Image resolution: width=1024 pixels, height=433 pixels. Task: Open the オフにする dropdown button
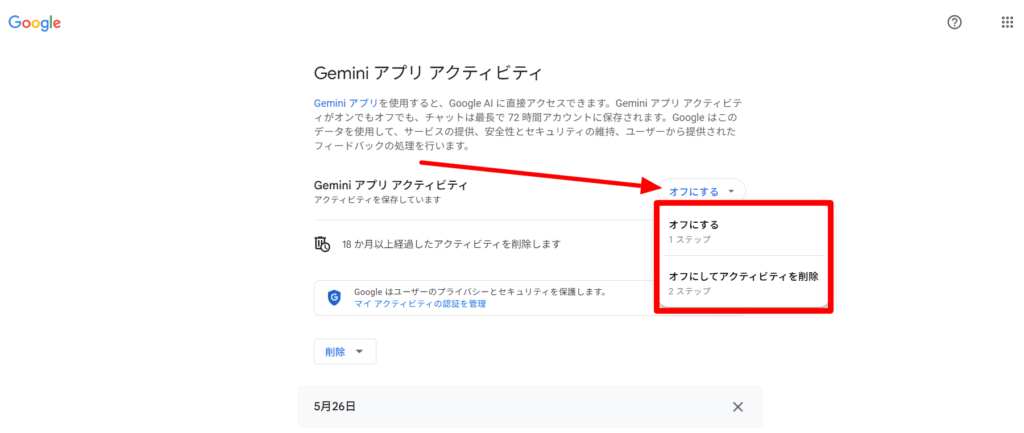701,191
